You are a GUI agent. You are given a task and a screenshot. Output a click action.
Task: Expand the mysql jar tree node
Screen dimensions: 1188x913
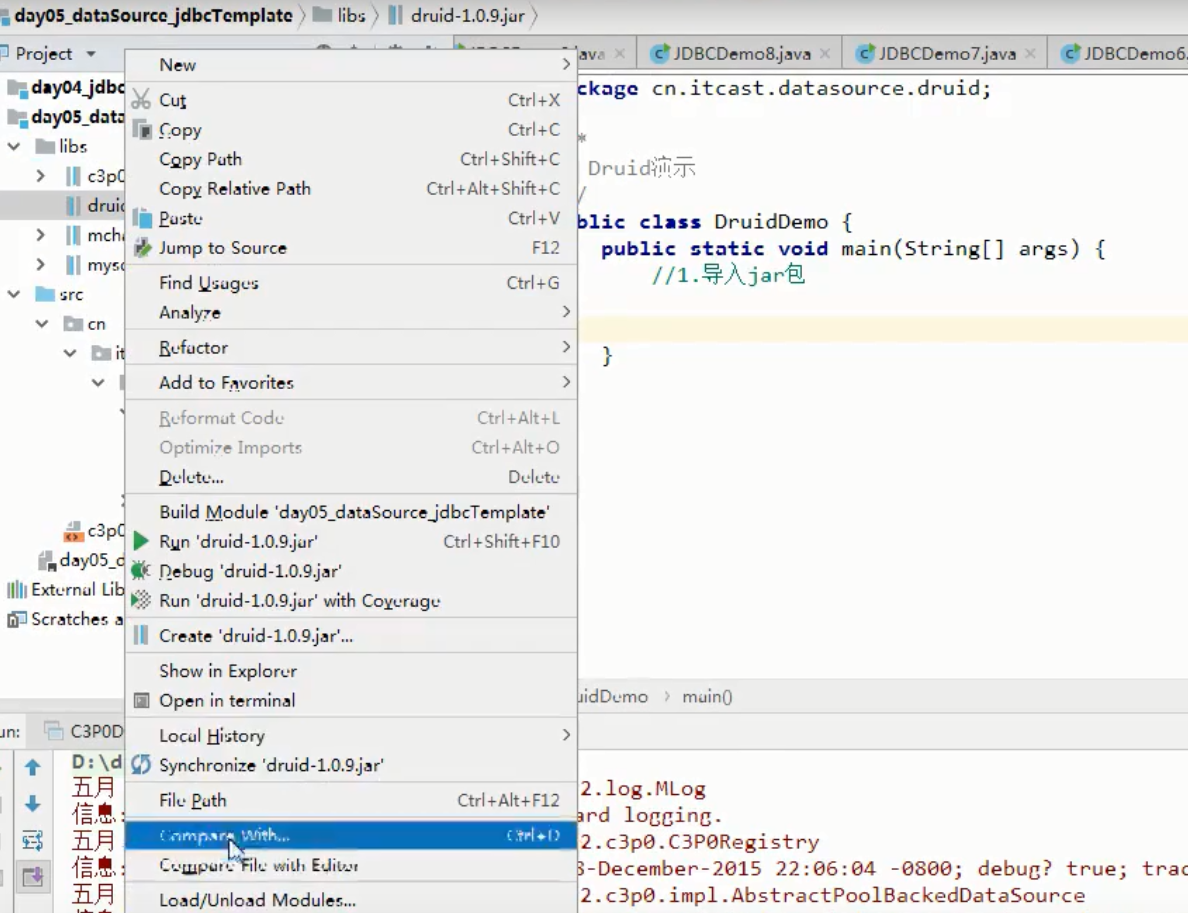click(x=41, y=264)
